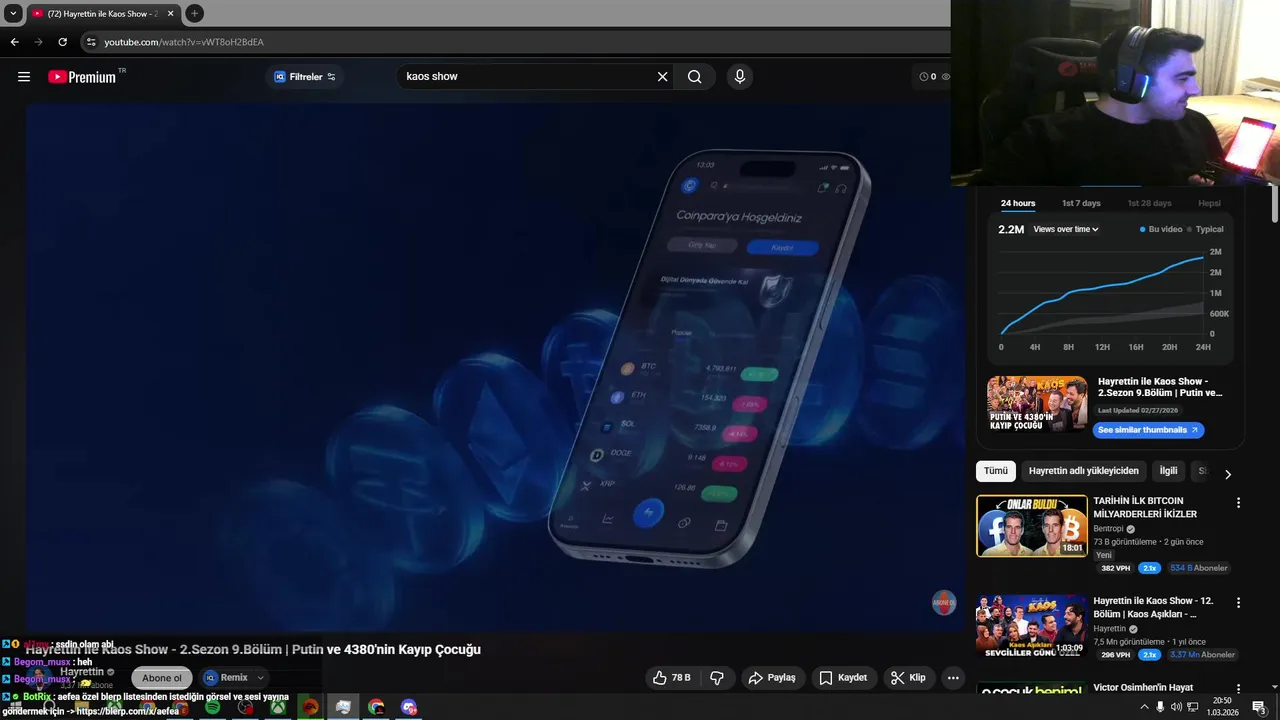Image resolution: width=1280 pixels, height=720 pixels.
Task: Open Discord from the taskbar
Action: (408, 707)
